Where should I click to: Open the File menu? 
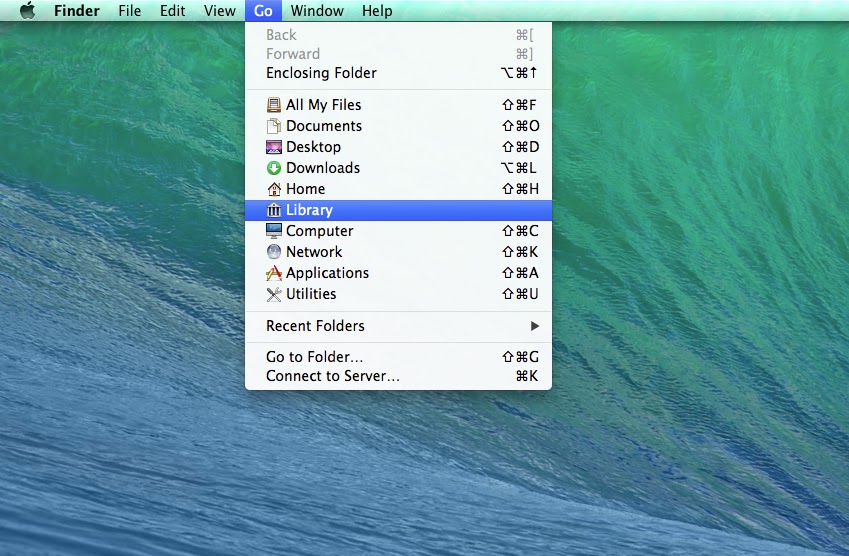(129, 11)
